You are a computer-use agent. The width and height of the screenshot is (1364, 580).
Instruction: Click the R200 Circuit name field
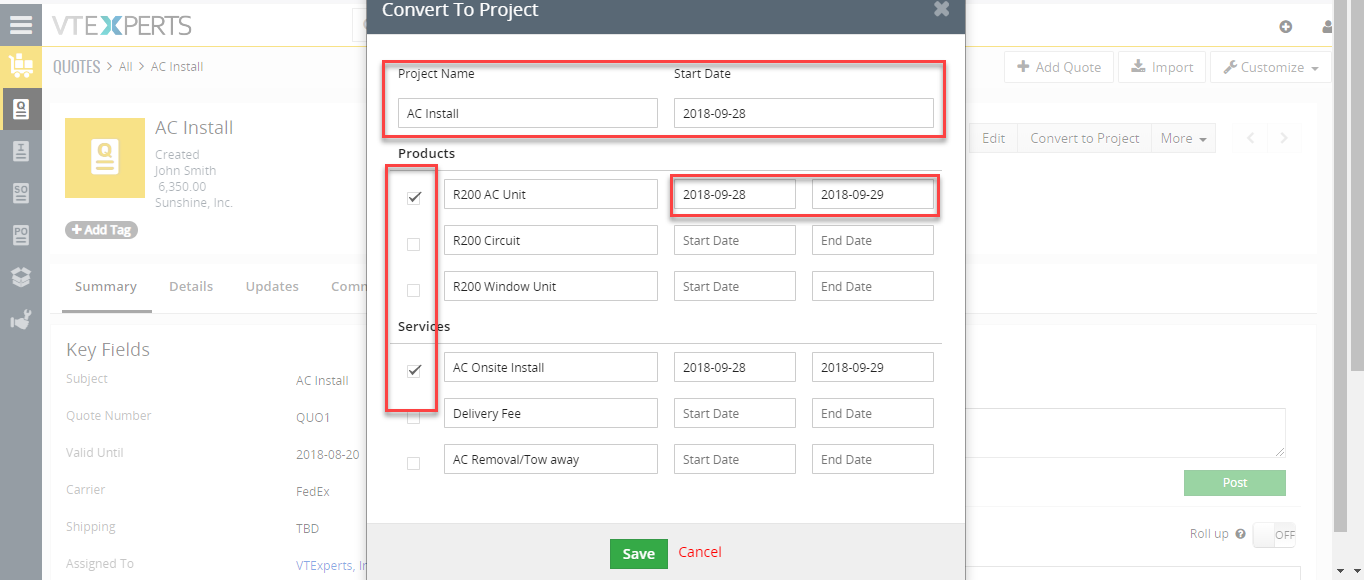551,240
